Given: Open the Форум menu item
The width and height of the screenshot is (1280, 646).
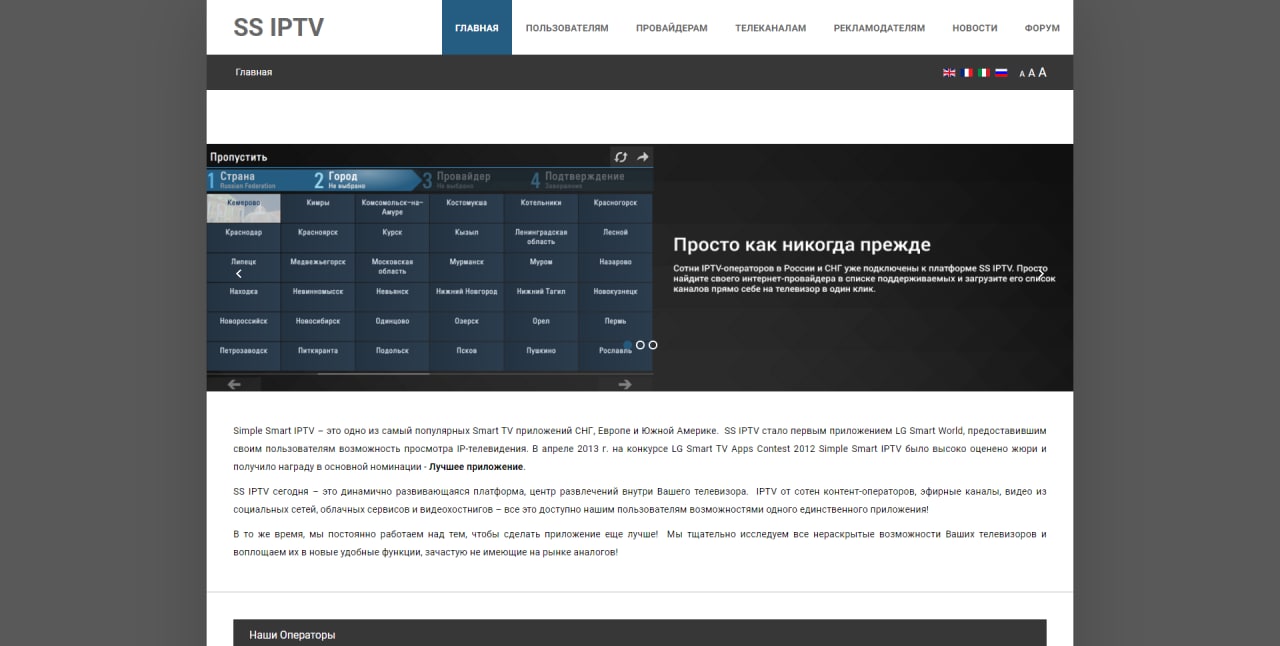Looking at the screenshot, I should pos(1042,28).
